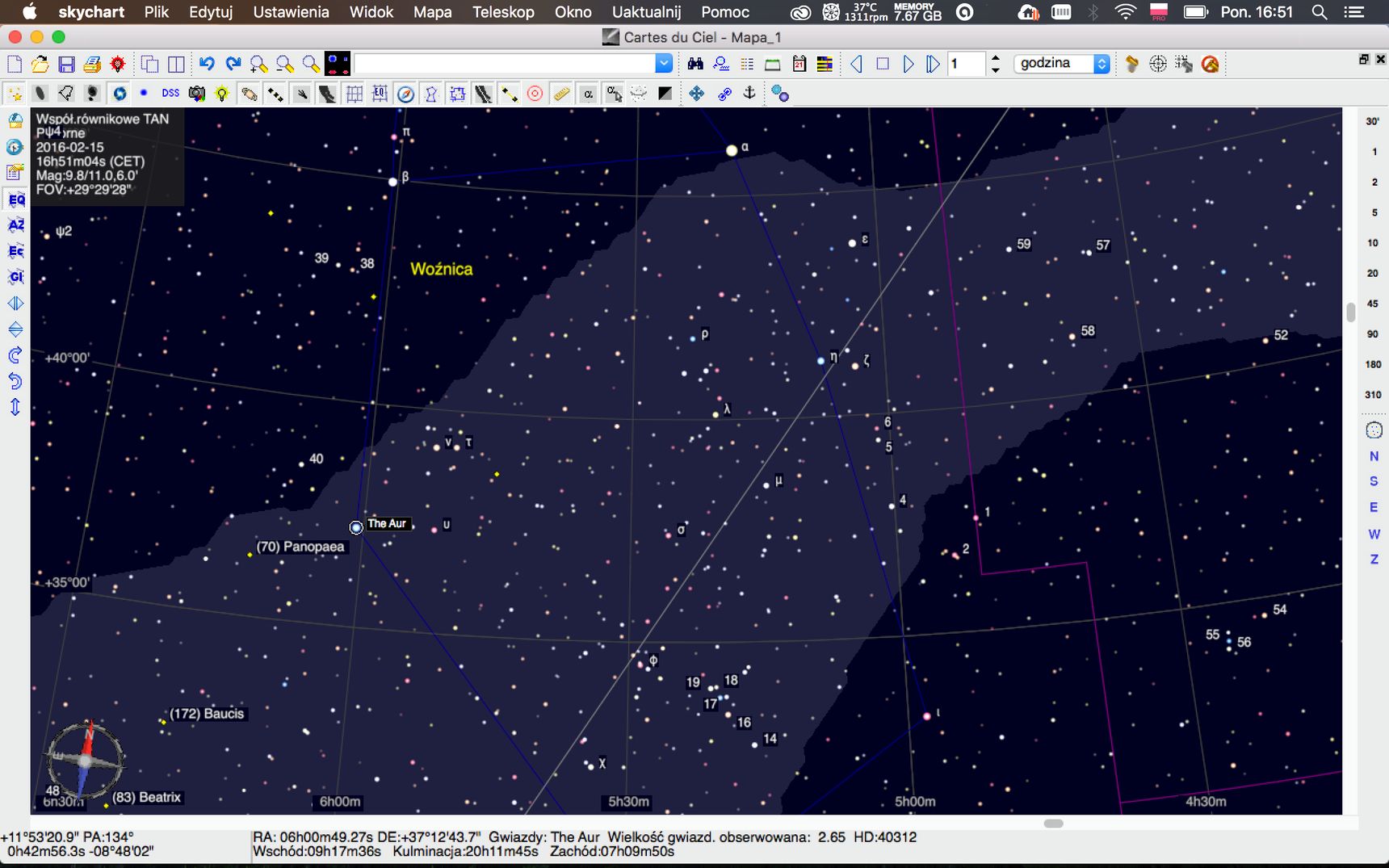Point chart toward north with N button
The image size is (1389, 868).
[1374, 456]
